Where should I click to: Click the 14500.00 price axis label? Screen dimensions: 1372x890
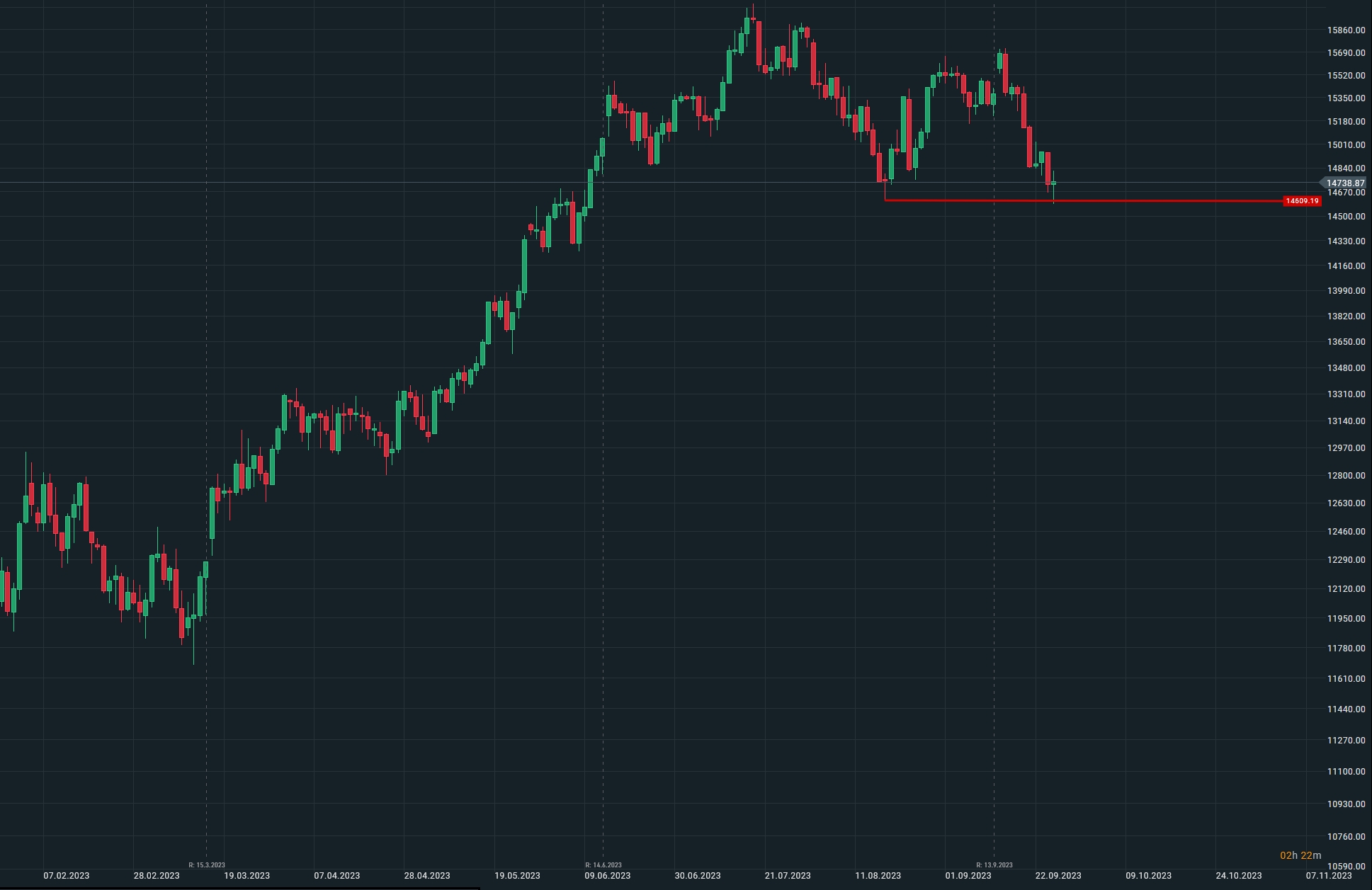[x=1346, y=217]
